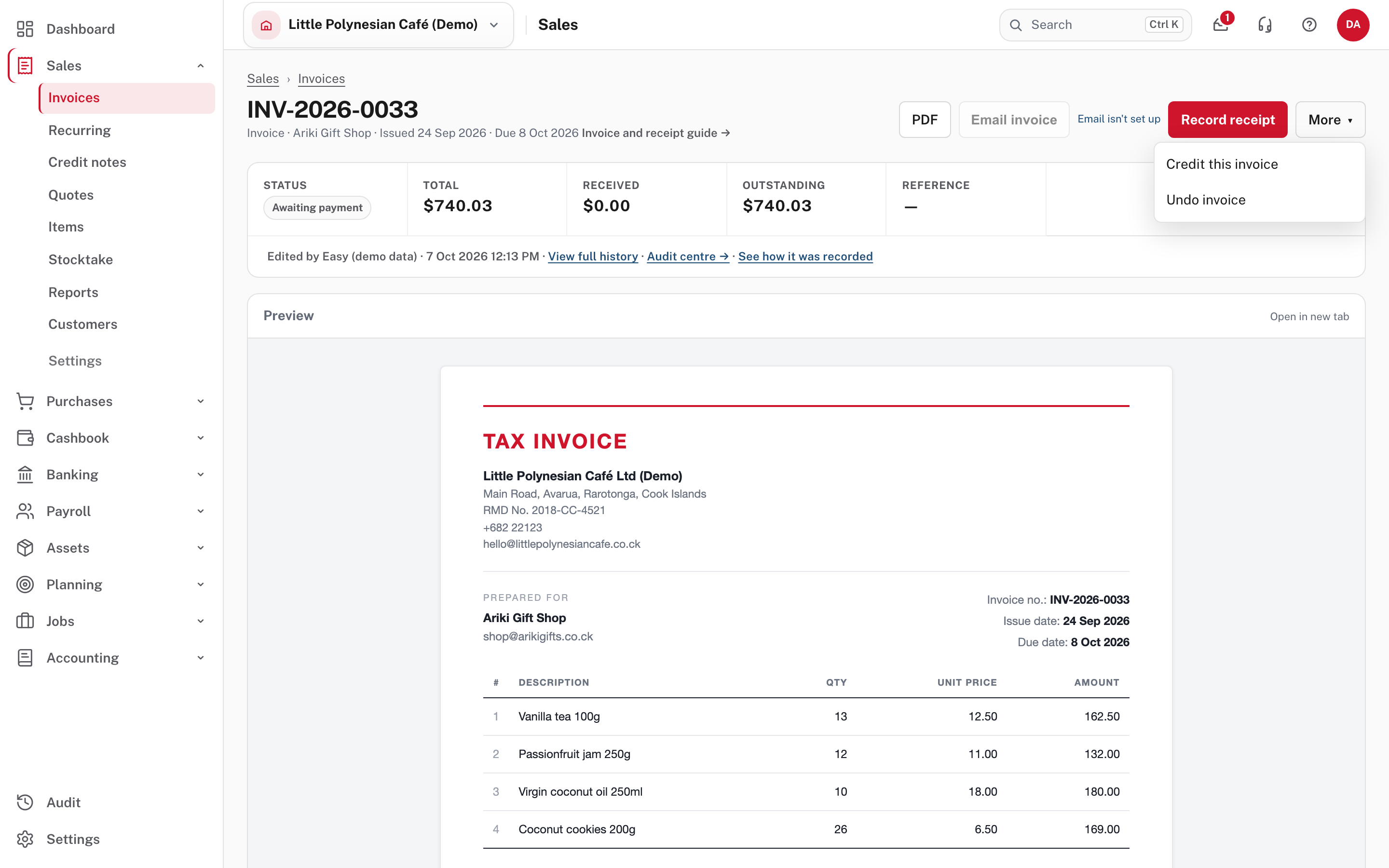1389x868 pixels.
Task: Click the Jobs briefcase icon
Action: click(25, 621)
